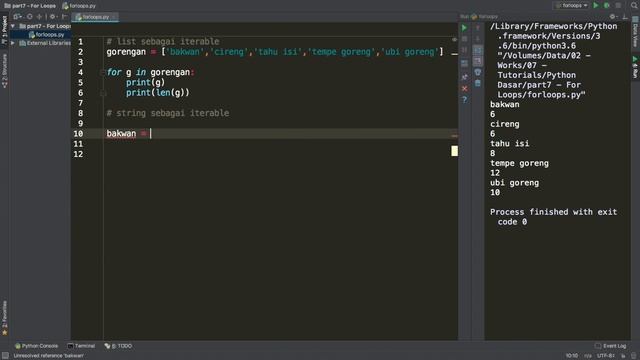Toggle tool window buttons icon in status bar
640x360 pixels.
(5, 356)
